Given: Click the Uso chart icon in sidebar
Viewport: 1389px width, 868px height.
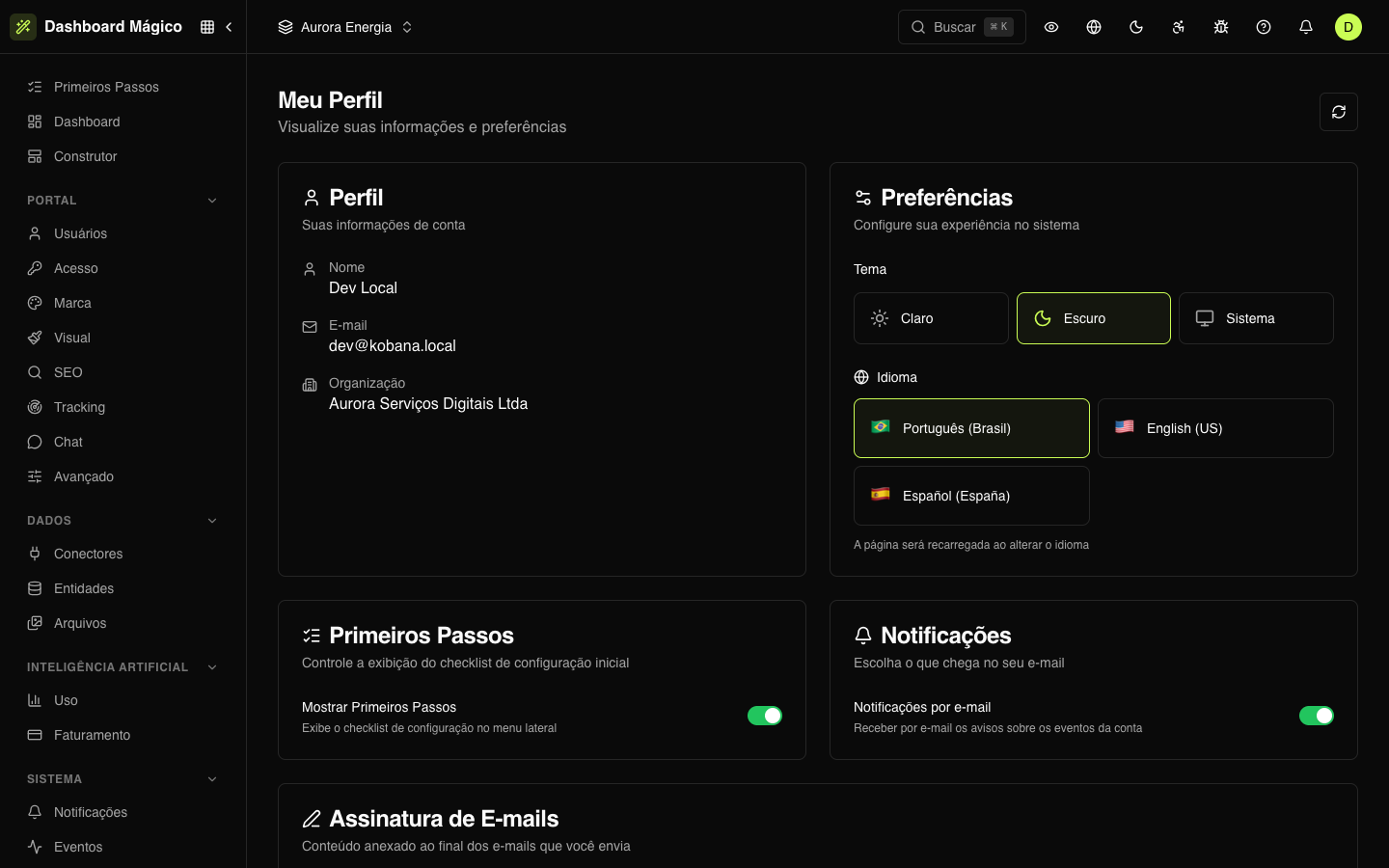Looking at the screenshot, I should (35, 700).
